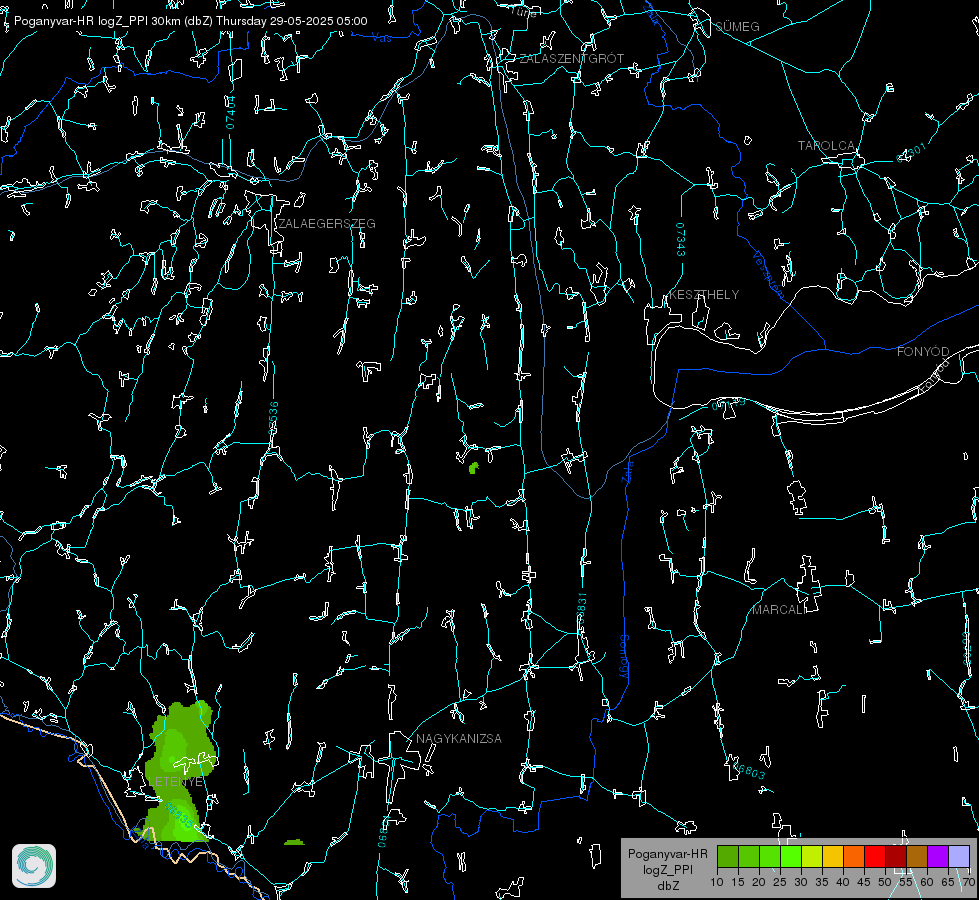979x900 pixels.
Task: Click the KESZTHELY town label
Action: coord(704,294)
